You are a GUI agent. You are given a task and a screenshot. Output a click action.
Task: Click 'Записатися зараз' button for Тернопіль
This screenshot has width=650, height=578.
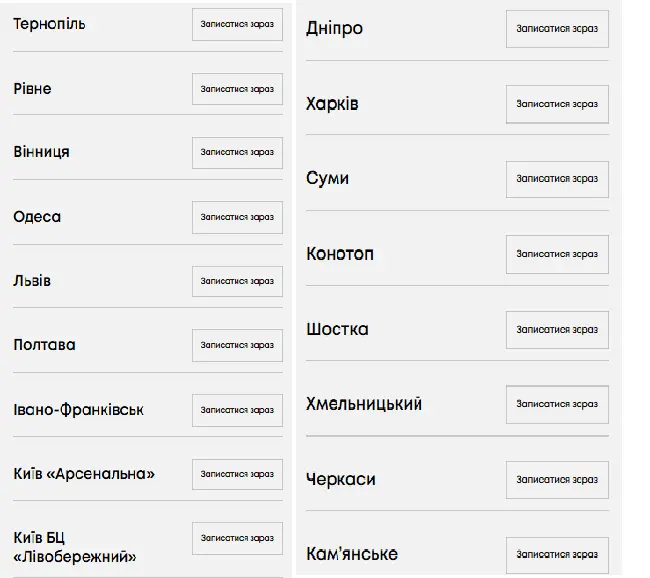click(237, 24)
